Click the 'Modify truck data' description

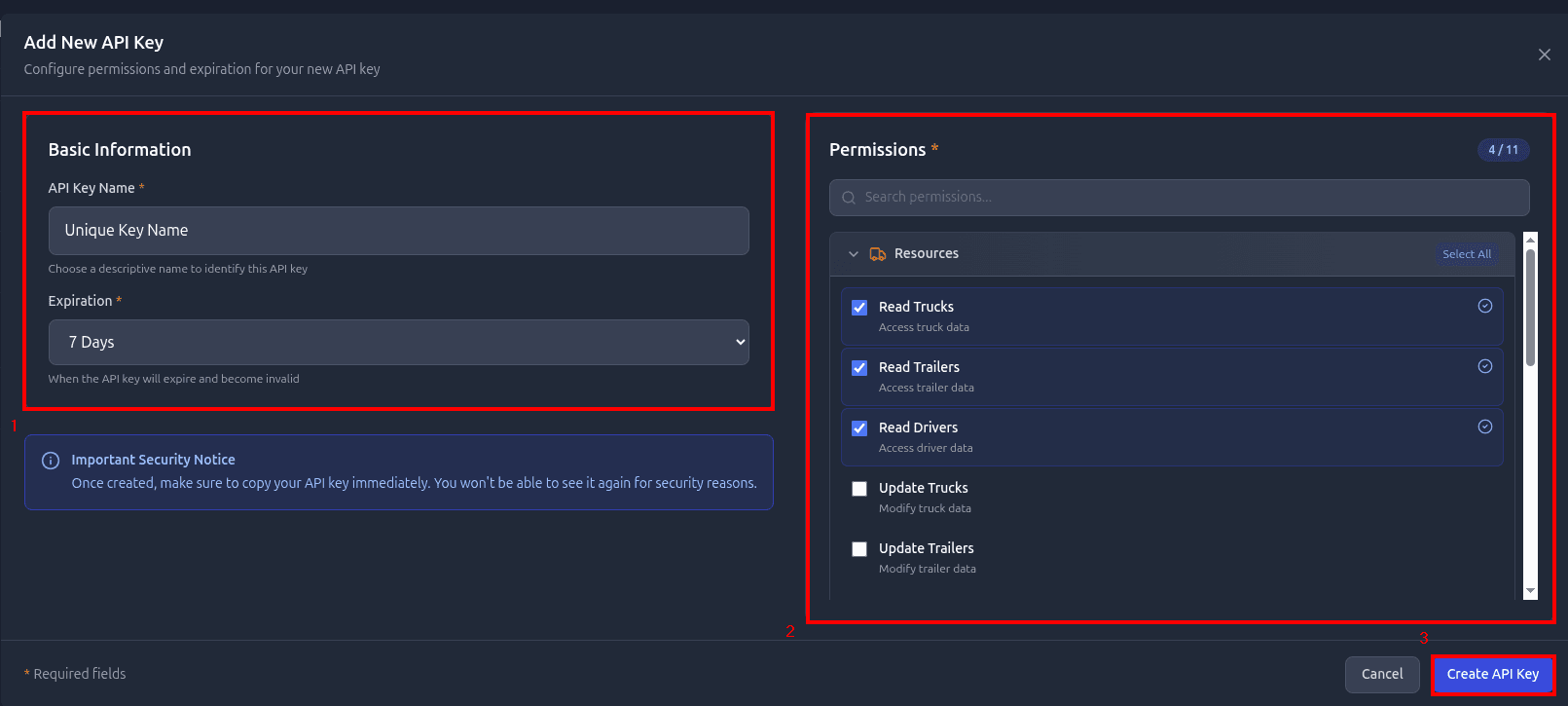pyautogui.click(x=925, y=508)
